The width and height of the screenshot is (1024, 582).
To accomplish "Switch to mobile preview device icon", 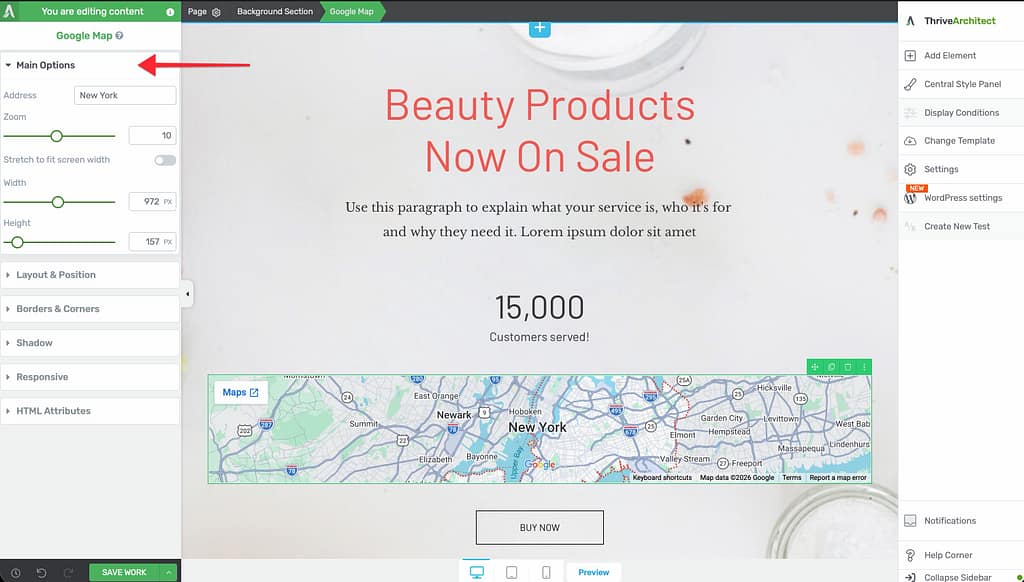I will [546, 572].
